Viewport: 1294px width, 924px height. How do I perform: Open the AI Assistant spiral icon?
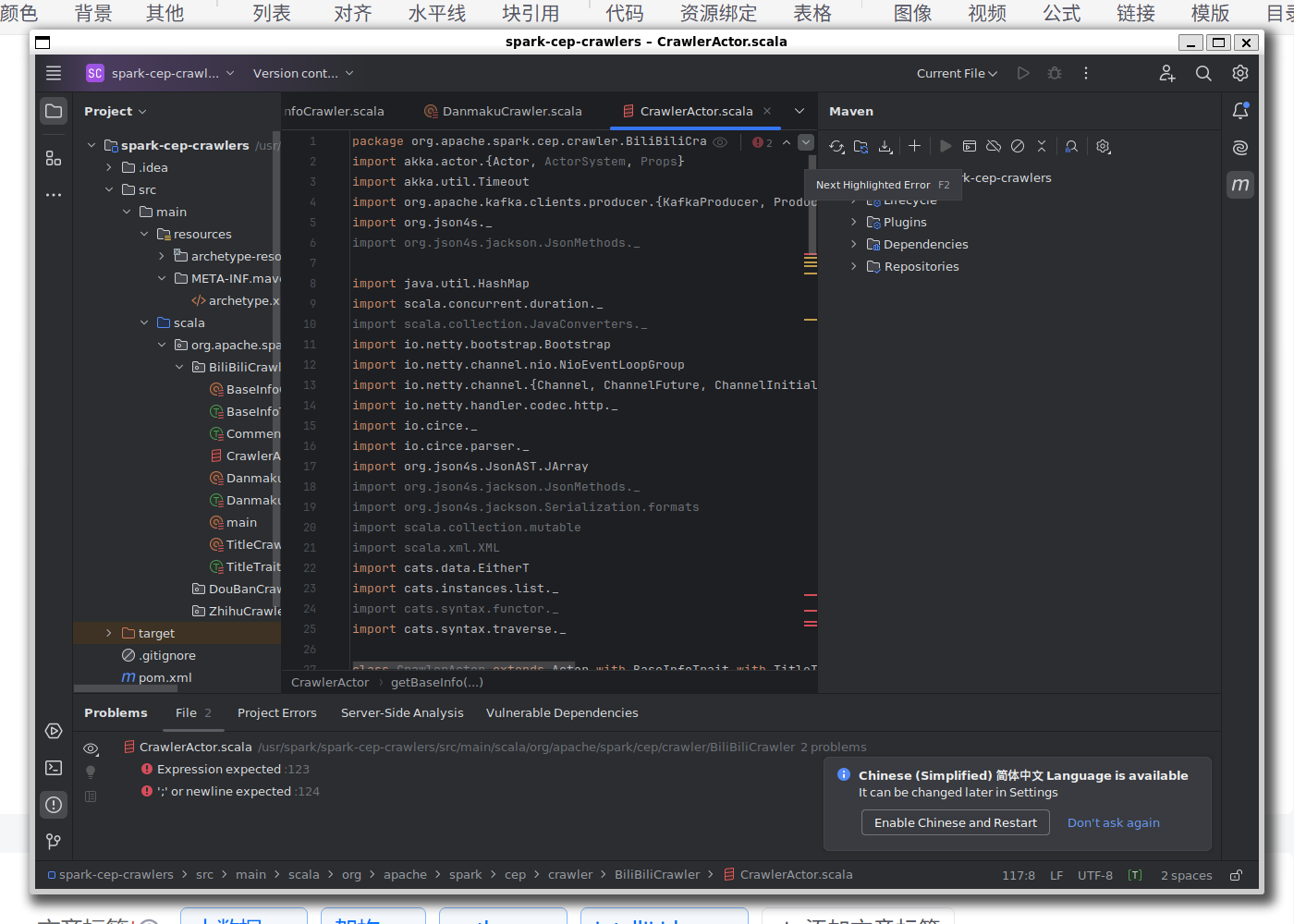pos(1240,148)
